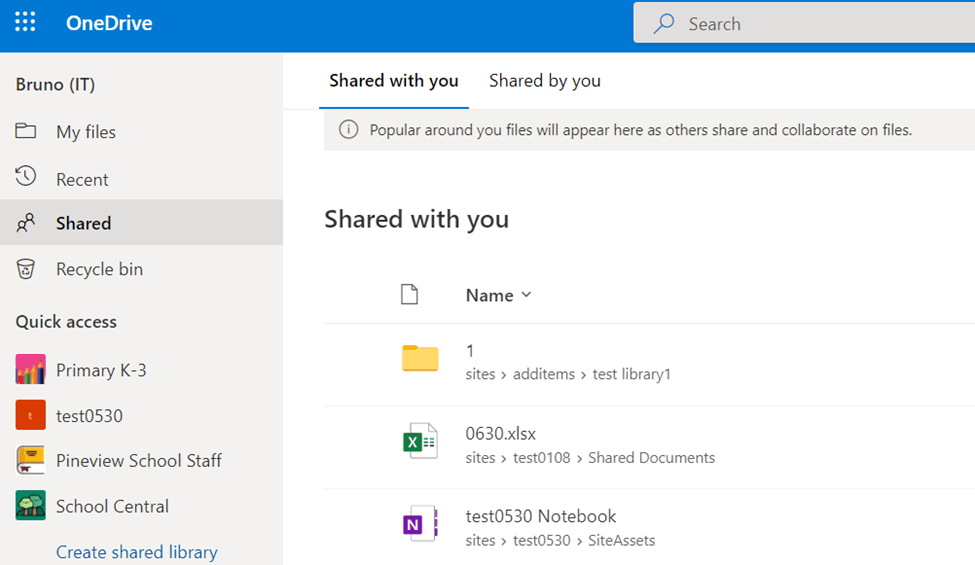The width and height of the screenshot is (975, 565).
Task: Open My files in the sidebar
Action: click(x=85, y=132)
